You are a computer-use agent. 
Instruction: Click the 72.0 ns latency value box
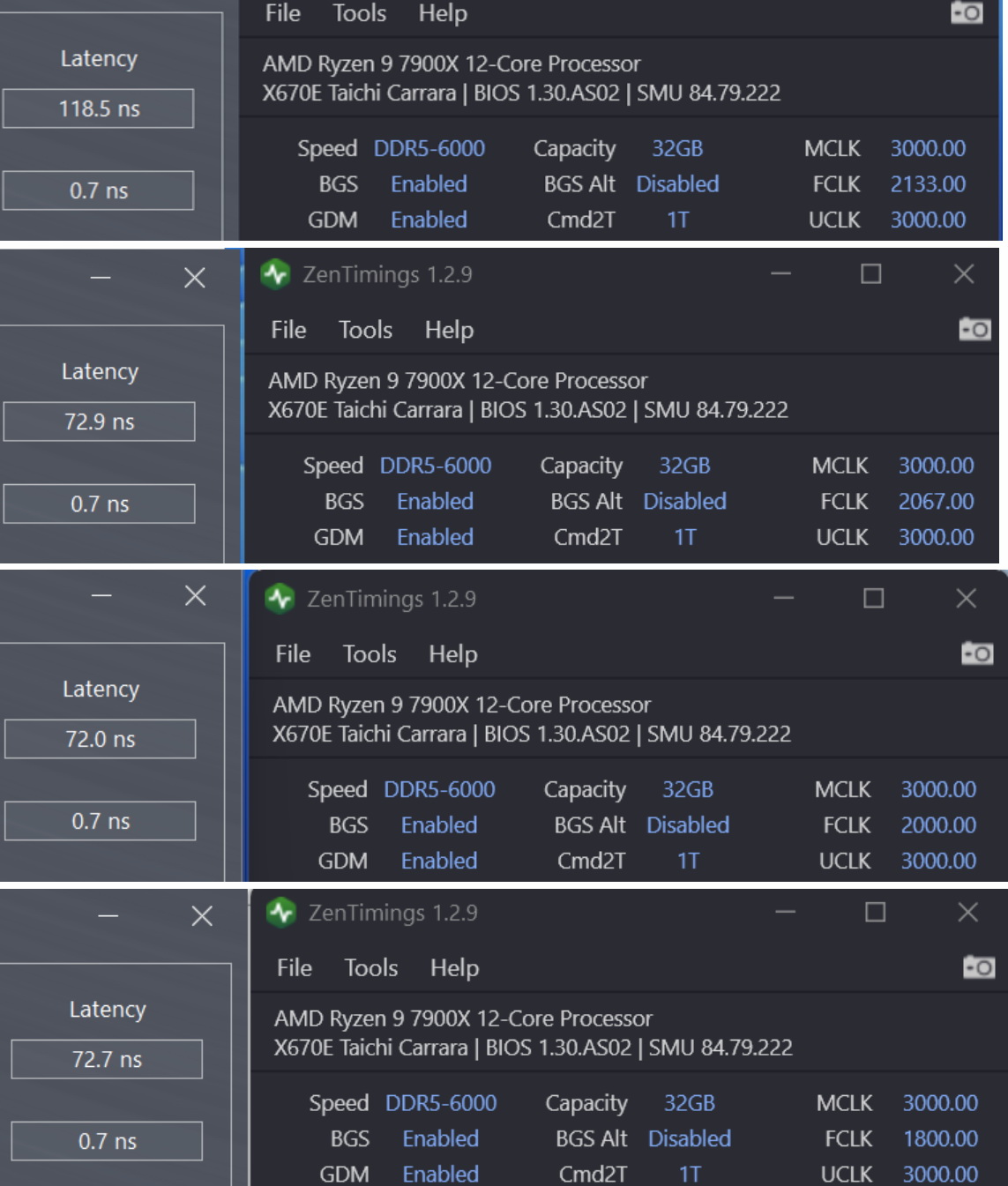click(100, 739)
